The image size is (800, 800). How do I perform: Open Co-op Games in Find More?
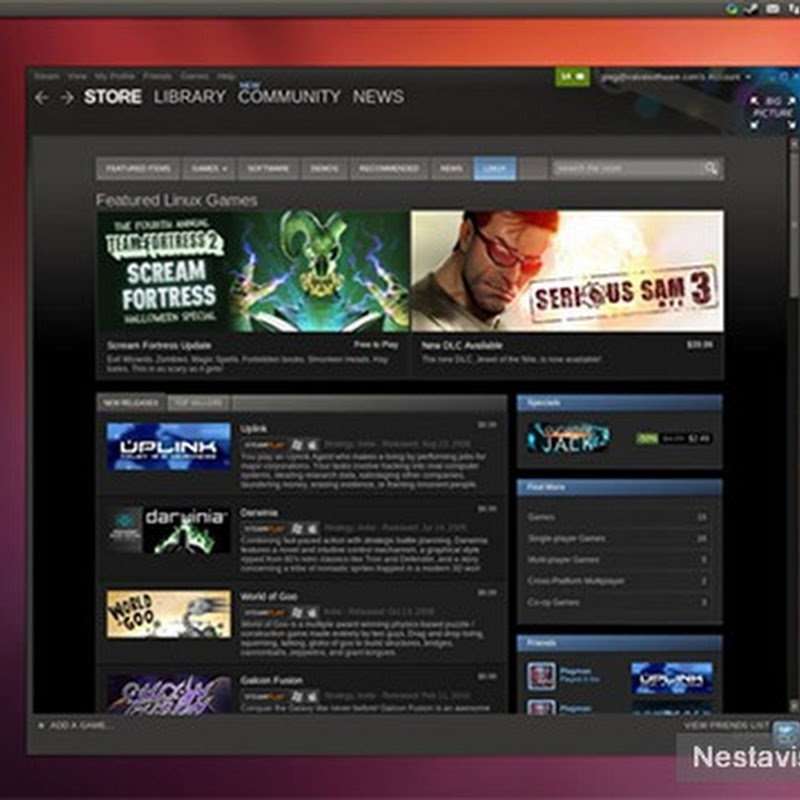coord(619,602)
